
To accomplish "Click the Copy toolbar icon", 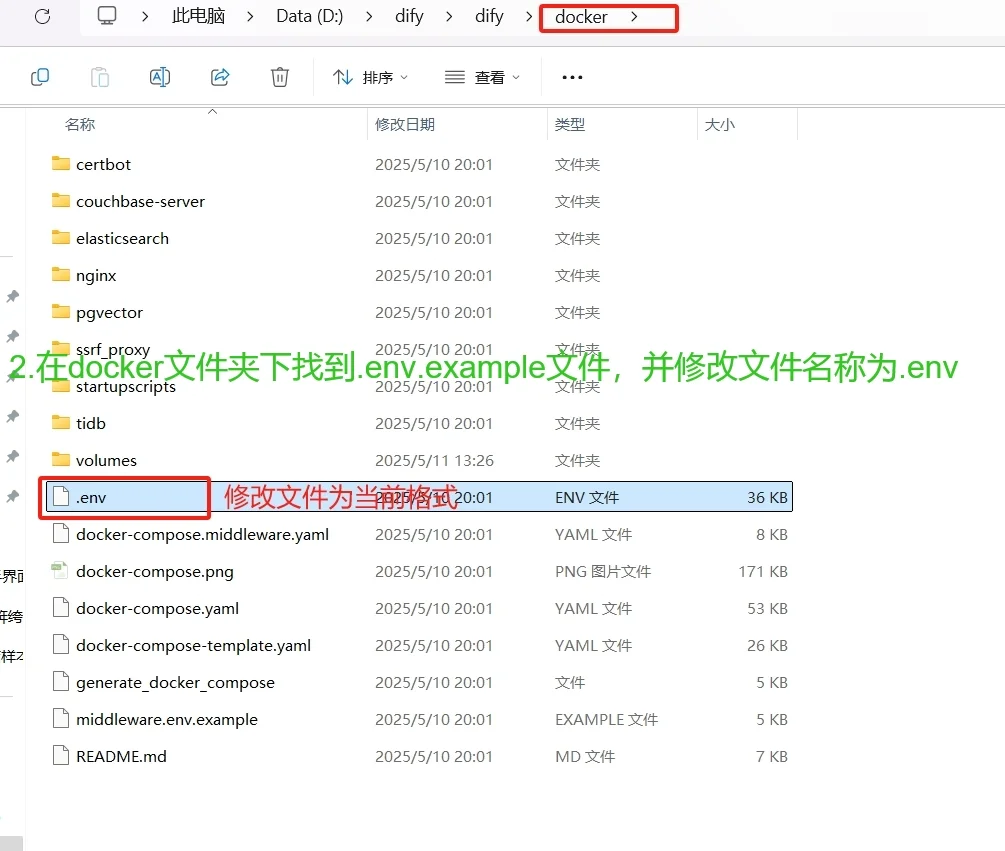I will pos(40,78).
